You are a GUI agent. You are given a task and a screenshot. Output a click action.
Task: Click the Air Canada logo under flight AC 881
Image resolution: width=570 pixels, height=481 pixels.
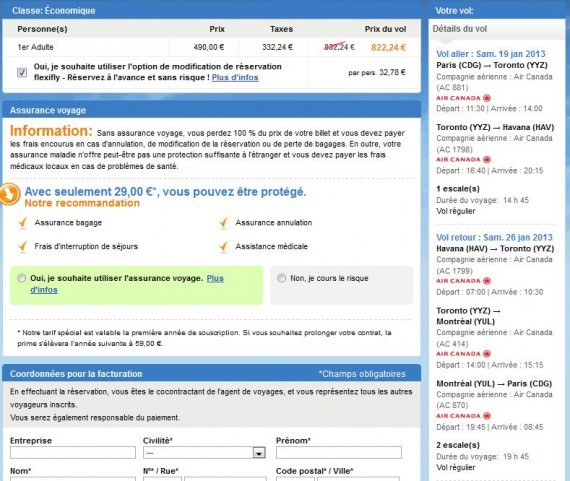(x=463, y=98)
